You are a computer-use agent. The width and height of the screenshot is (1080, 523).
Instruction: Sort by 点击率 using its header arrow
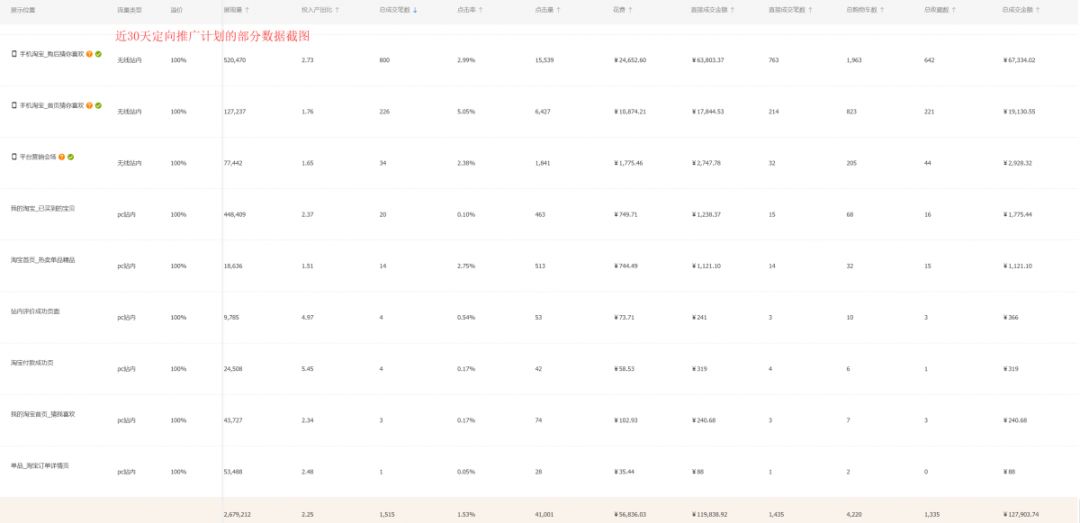coord(480,10)
